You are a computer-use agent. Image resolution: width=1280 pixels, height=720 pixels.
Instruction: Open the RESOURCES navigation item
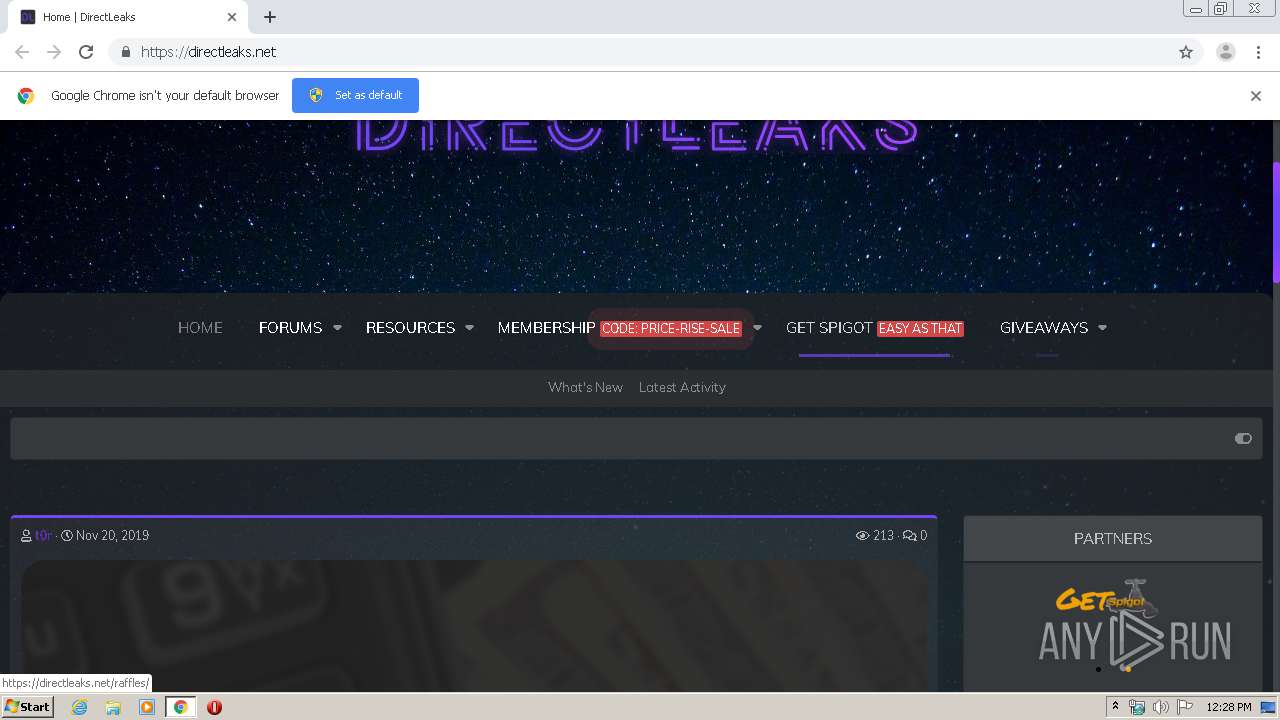pyautogui.click(x=410, y=328)
